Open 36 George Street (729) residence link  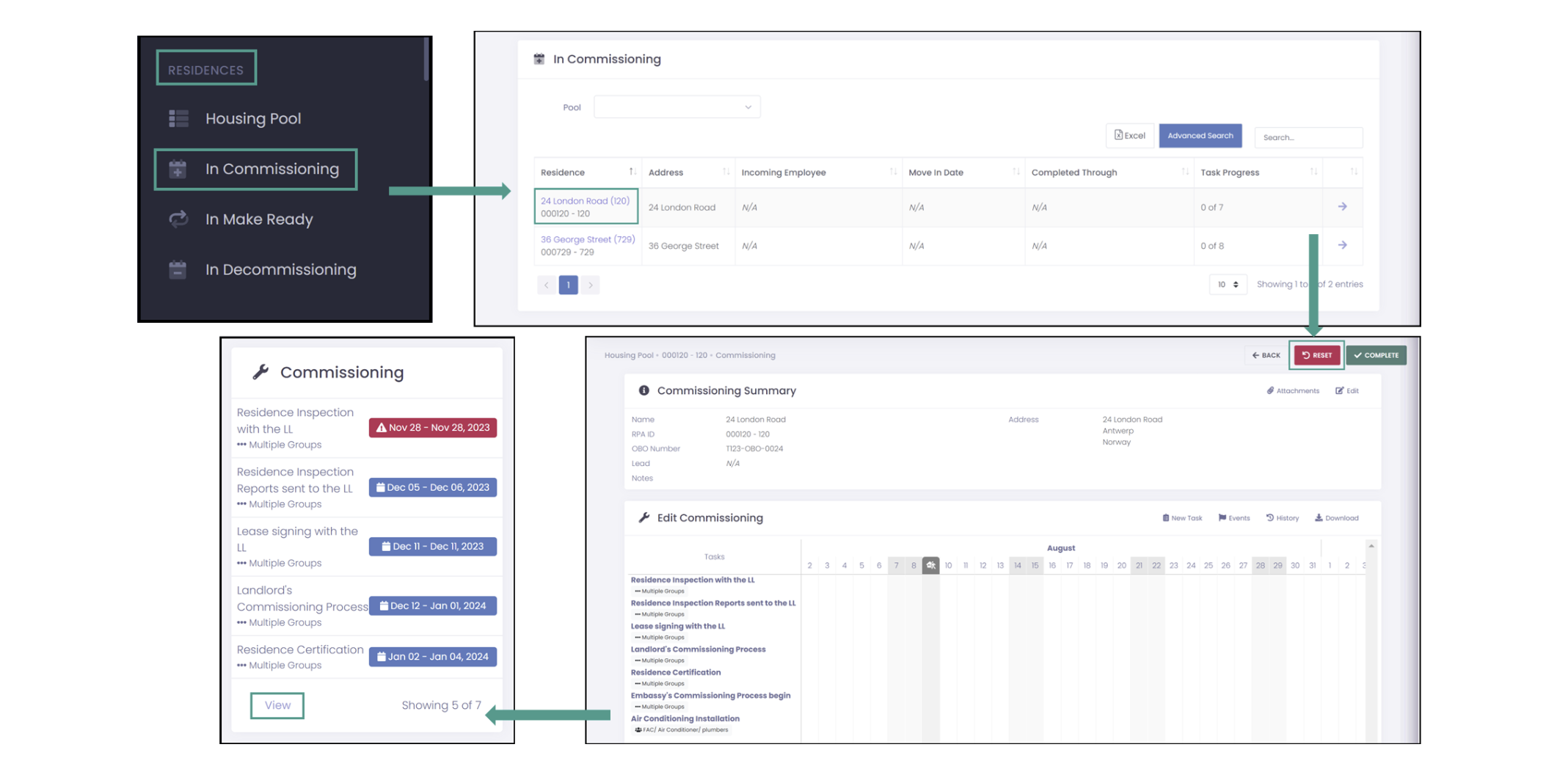[588, 239]
